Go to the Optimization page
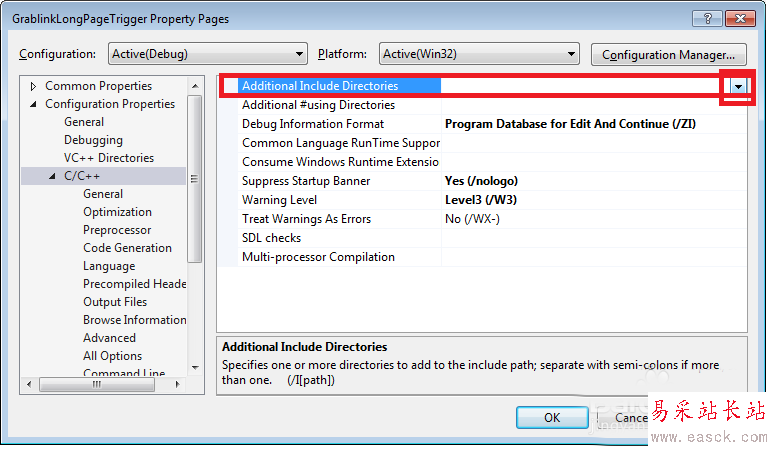Viewport: 768px width, 452px height. click(x=117, y=212)
